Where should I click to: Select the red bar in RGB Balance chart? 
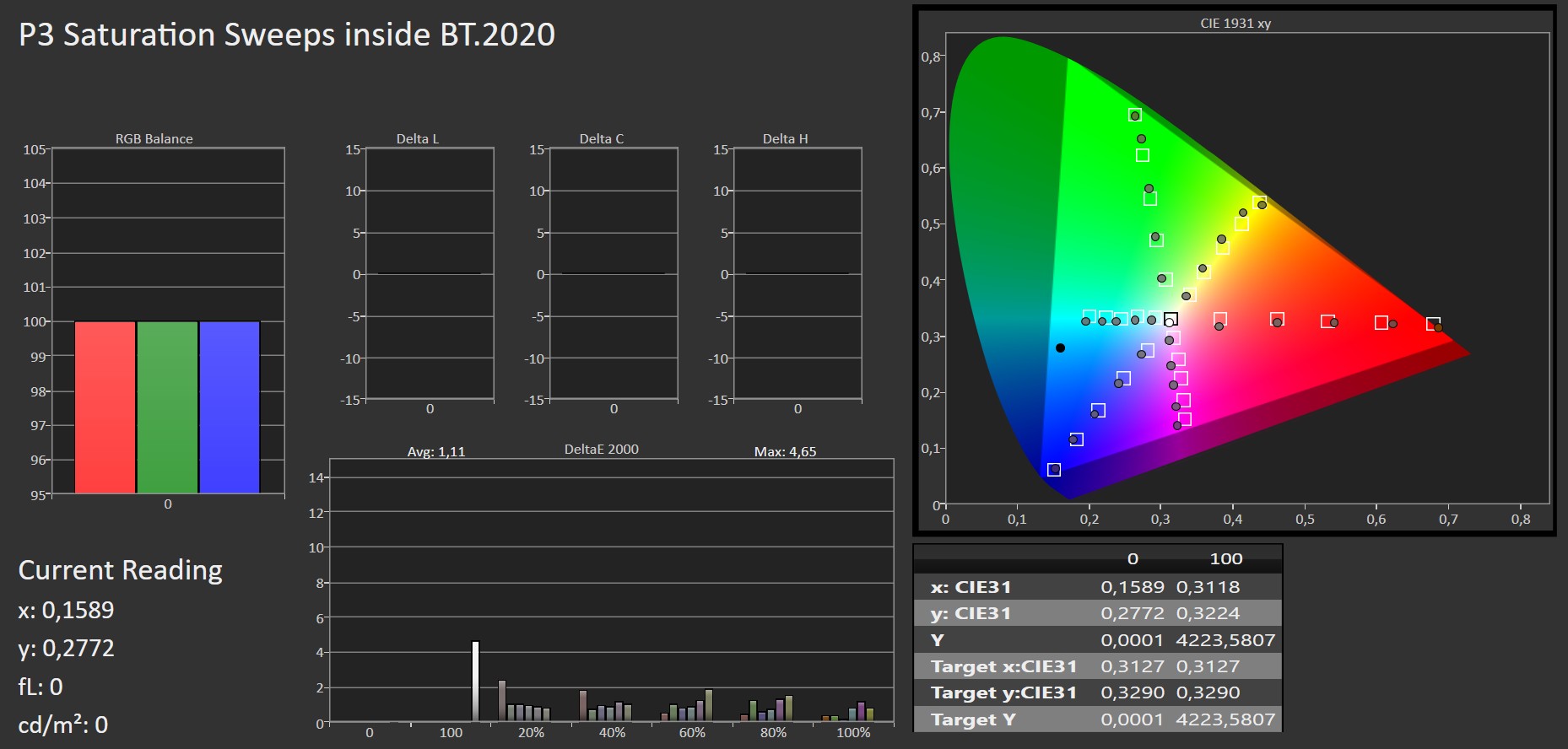[x=105, y=407]
